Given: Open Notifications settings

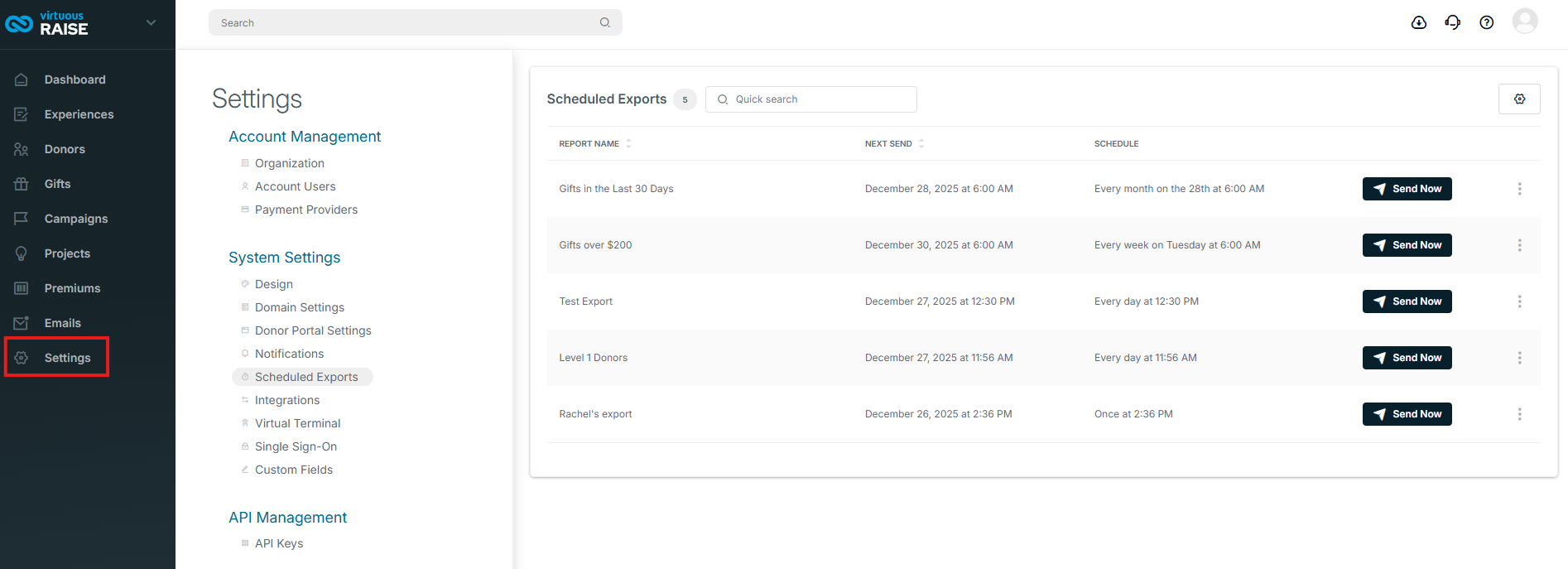Looking at the screenshot, I should [289, 354].
